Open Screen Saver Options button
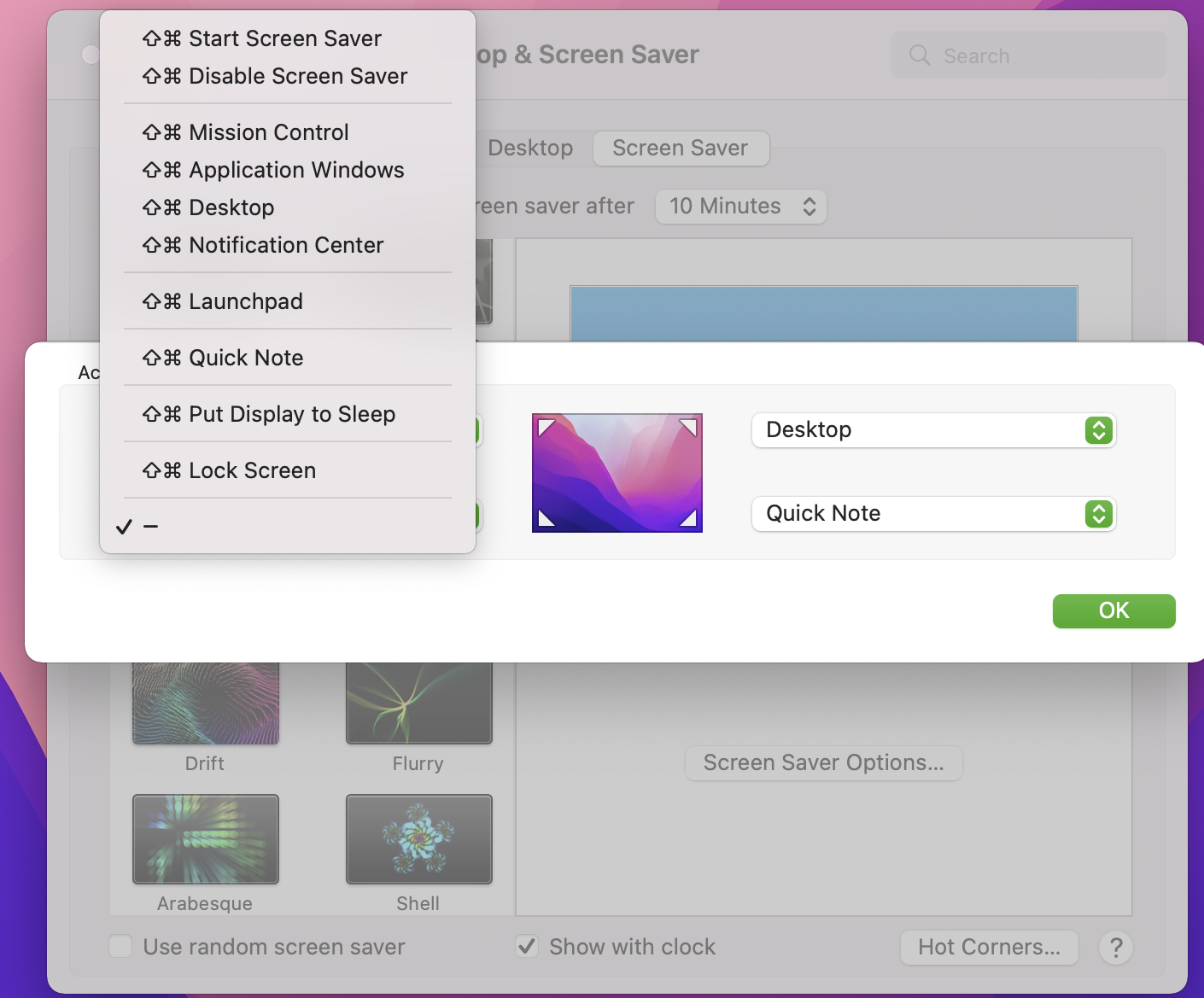Viewport: 1204px width, 998px height. click(824, 762)
